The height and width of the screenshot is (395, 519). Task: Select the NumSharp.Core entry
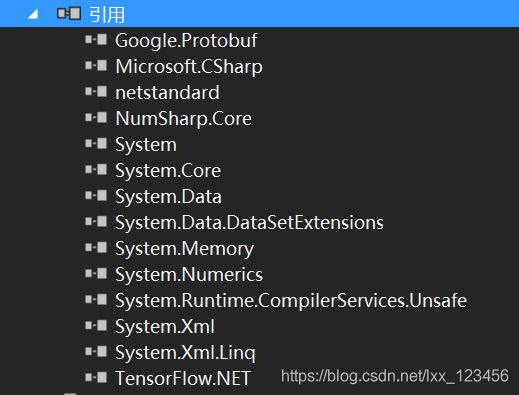(183, 119)
